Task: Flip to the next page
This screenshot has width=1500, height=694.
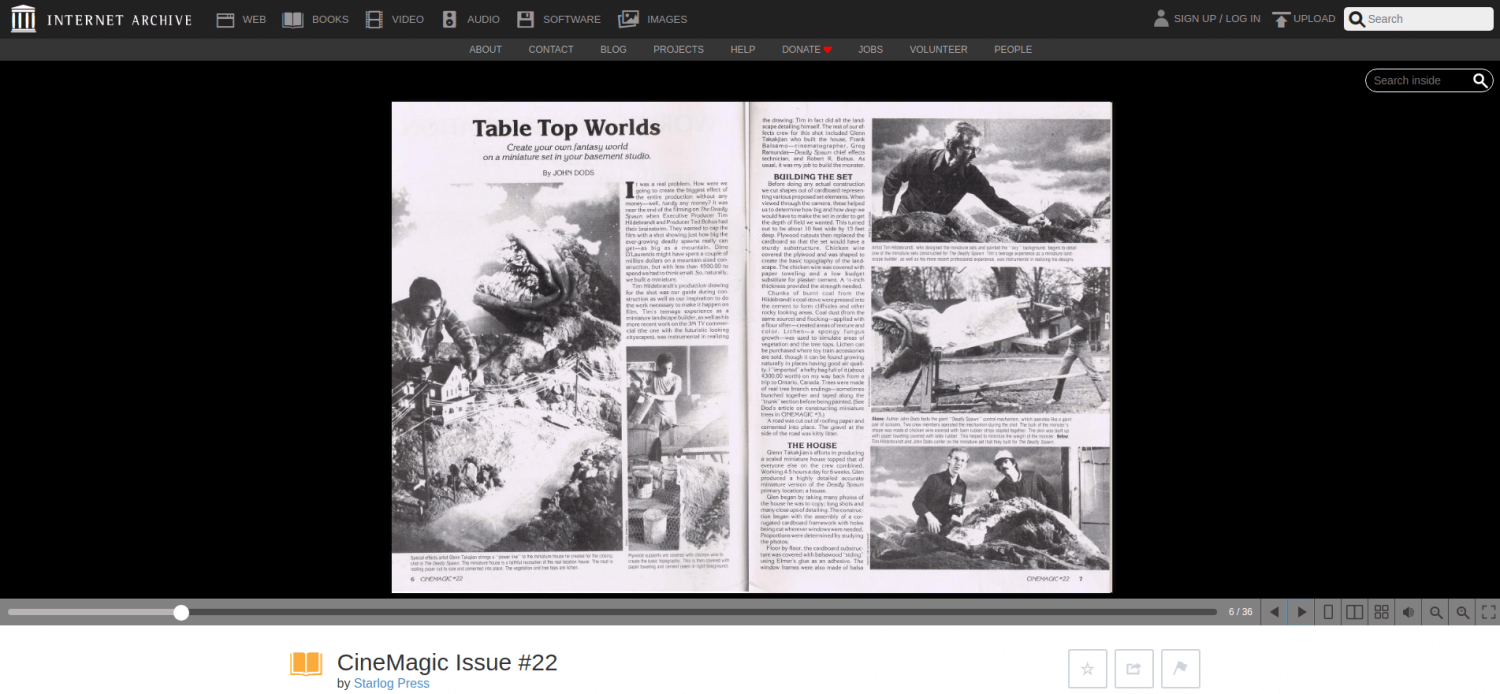Action: click(x=1301, y=612)
